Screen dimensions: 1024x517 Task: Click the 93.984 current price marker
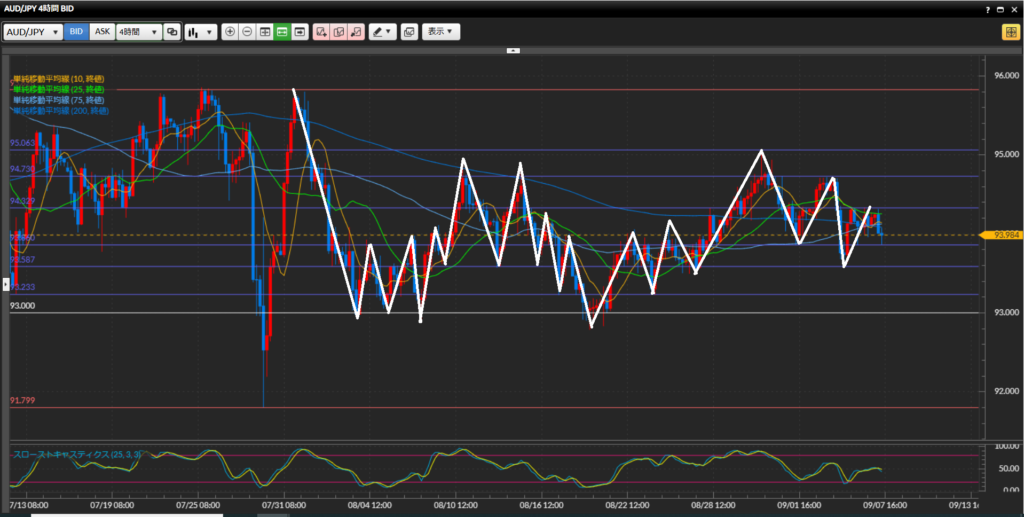pyautogui.click(x=1004, y=235)
